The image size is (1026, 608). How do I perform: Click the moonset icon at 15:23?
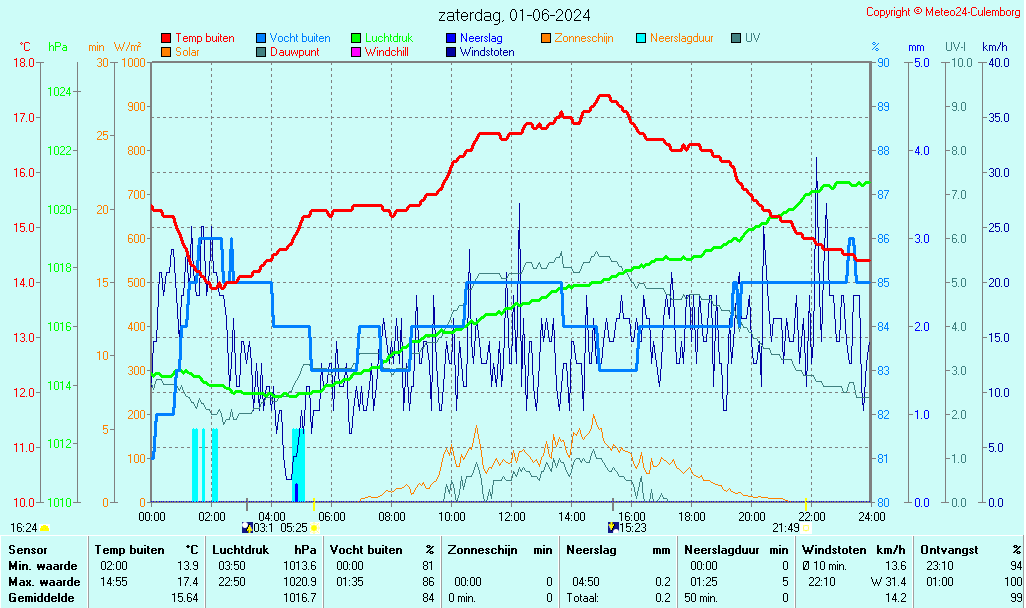613,527
